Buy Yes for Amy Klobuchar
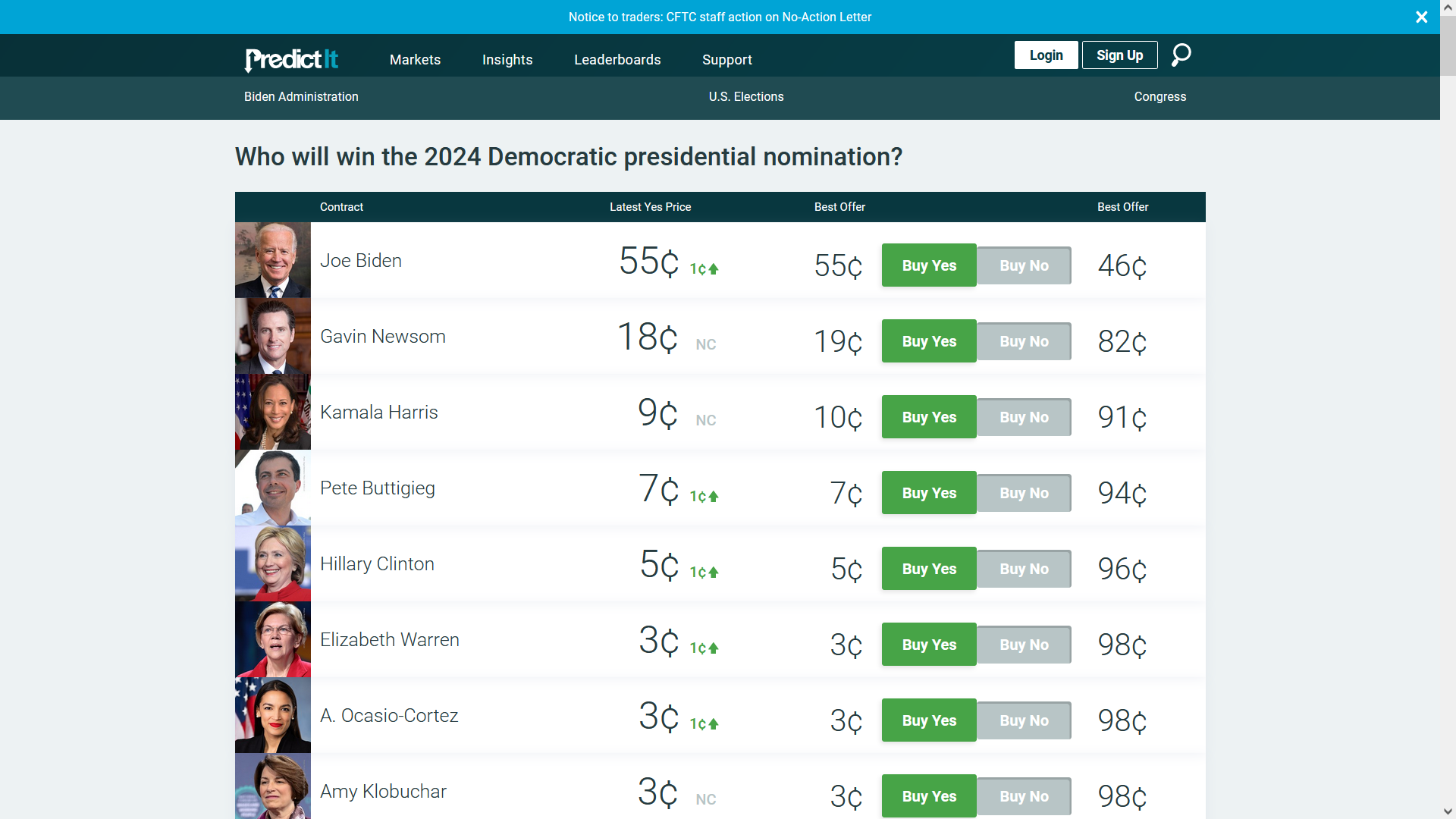1456x819 pixels. coord(929,796)
